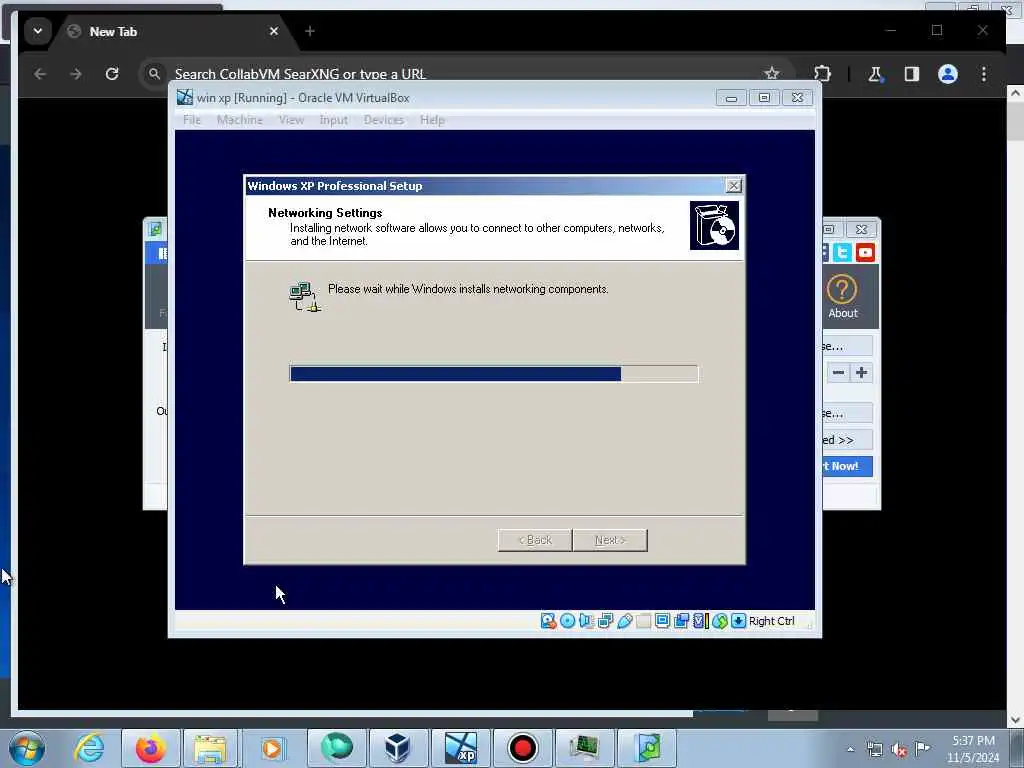Click the mouse integration indicator in VirtualBox status bar

(x=720, y=621)
